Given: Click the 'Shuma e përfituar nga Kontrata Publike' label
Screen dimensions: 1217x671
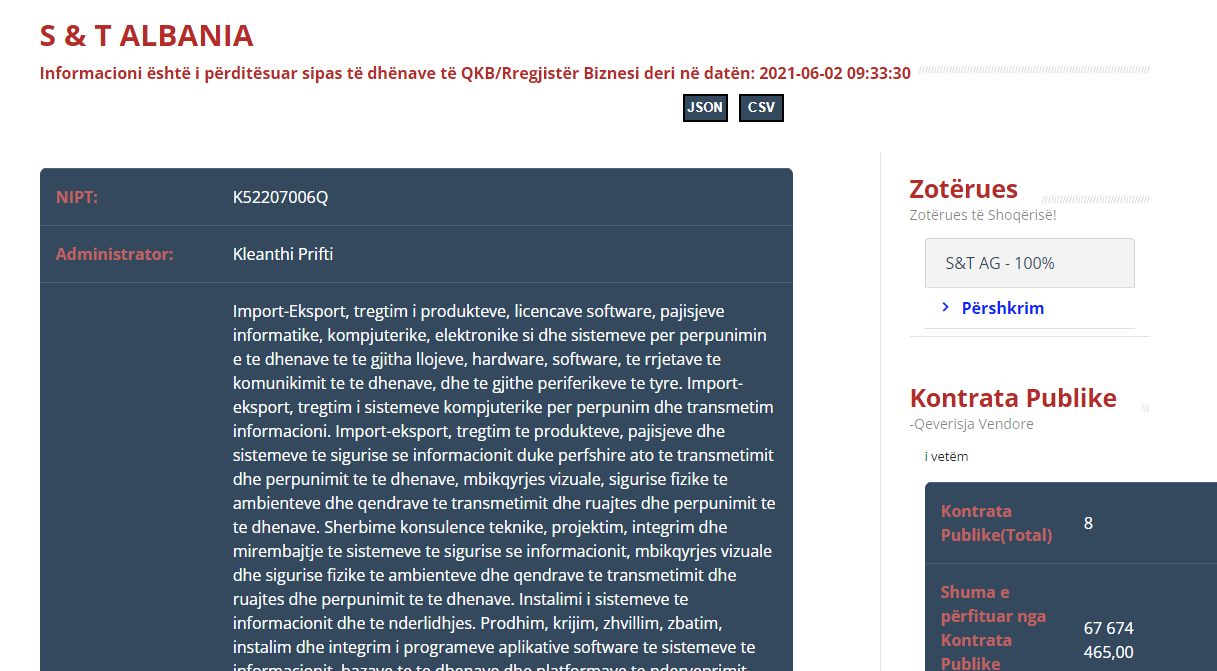Looking at the screenshot, I should coord(994,628).
